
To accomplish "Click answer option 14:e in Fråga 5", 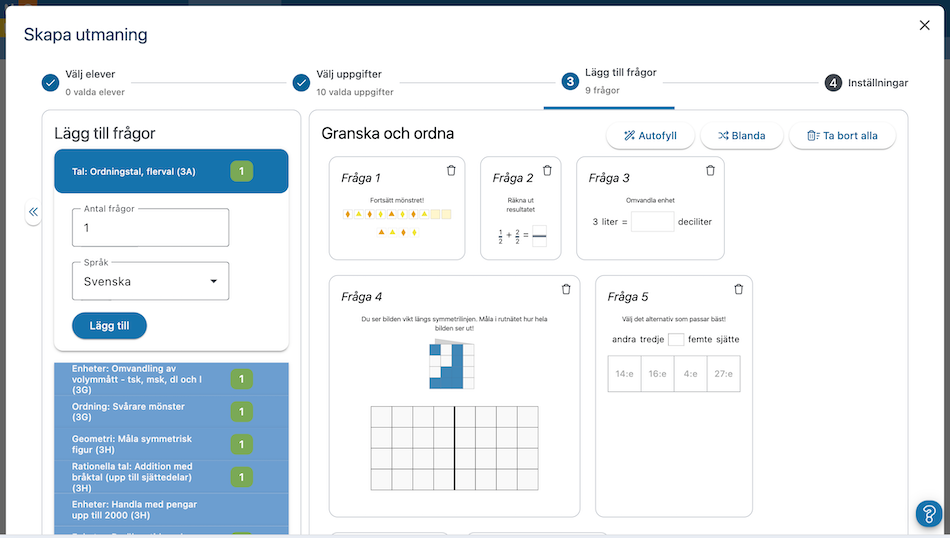I will 624,374.
